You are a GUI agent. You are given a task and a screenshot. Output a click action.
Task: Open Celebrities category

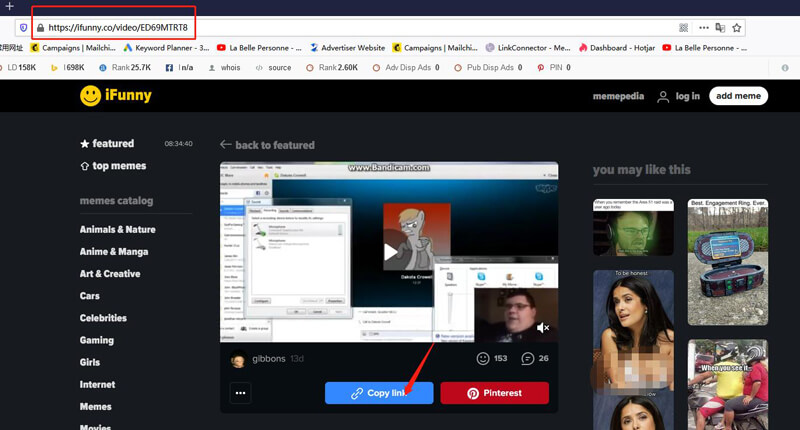[x=103, y=318]
